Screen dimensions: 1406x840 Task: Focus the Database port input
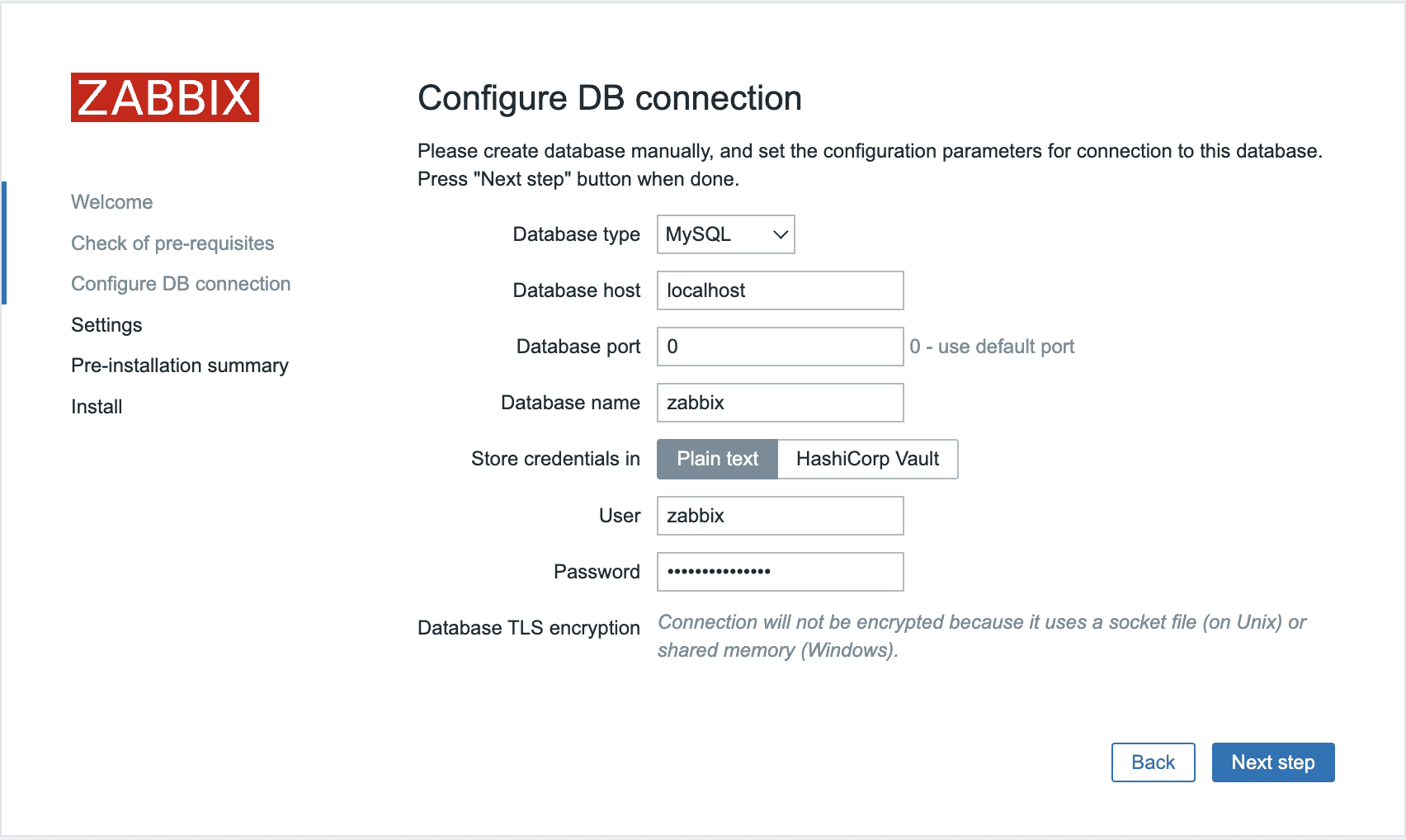click(779, 347)
